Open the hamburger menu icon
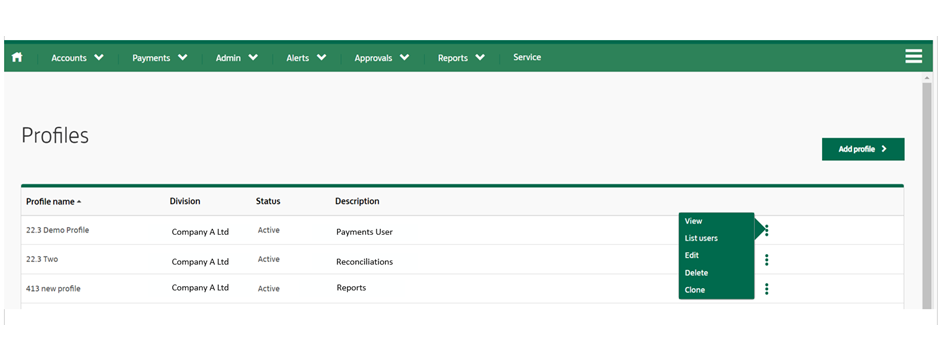The width and height of the screenshot is (940, 360). tap(914, 56)
